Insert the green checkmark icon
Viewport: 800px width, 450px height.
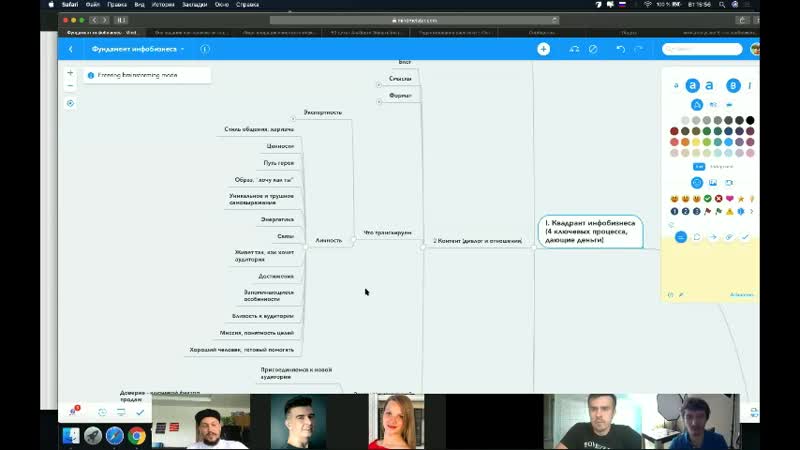708,198
